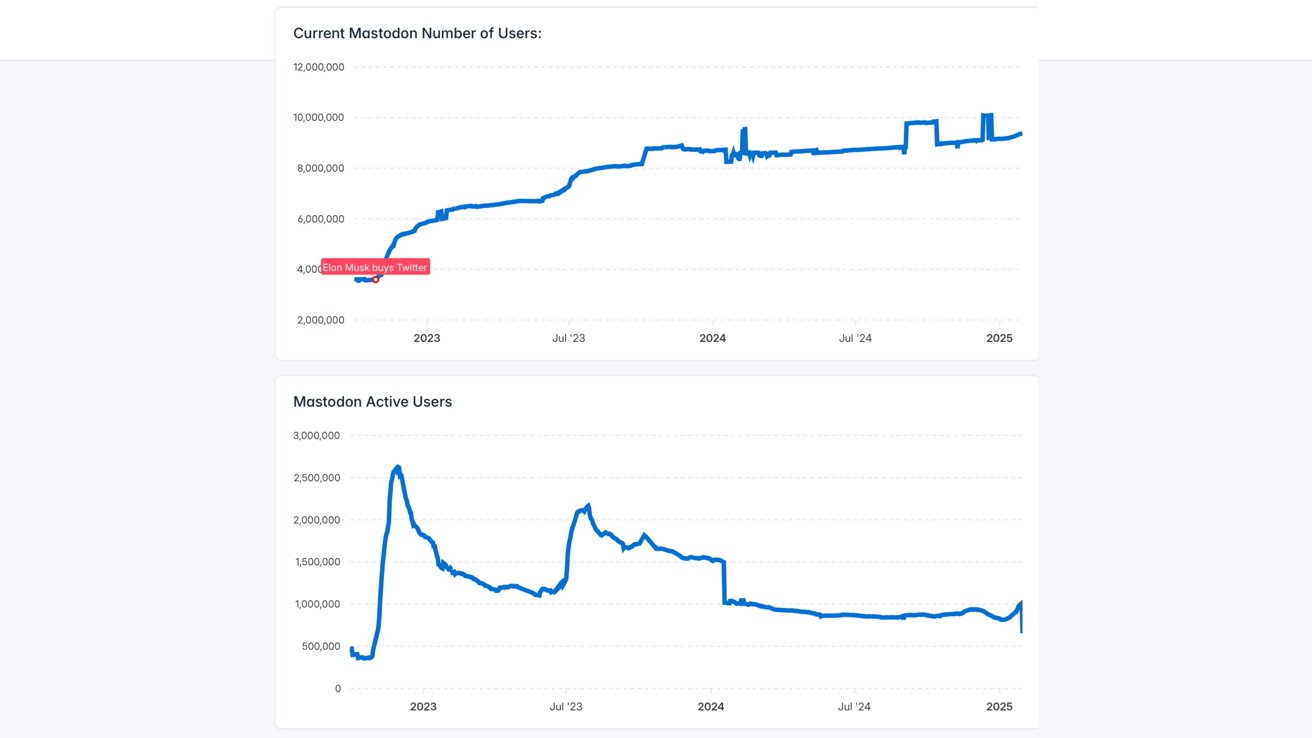Click the 6,000,000 y-axis label
The height and width of the screenshot is (738, 1312).
pos(319,219)
